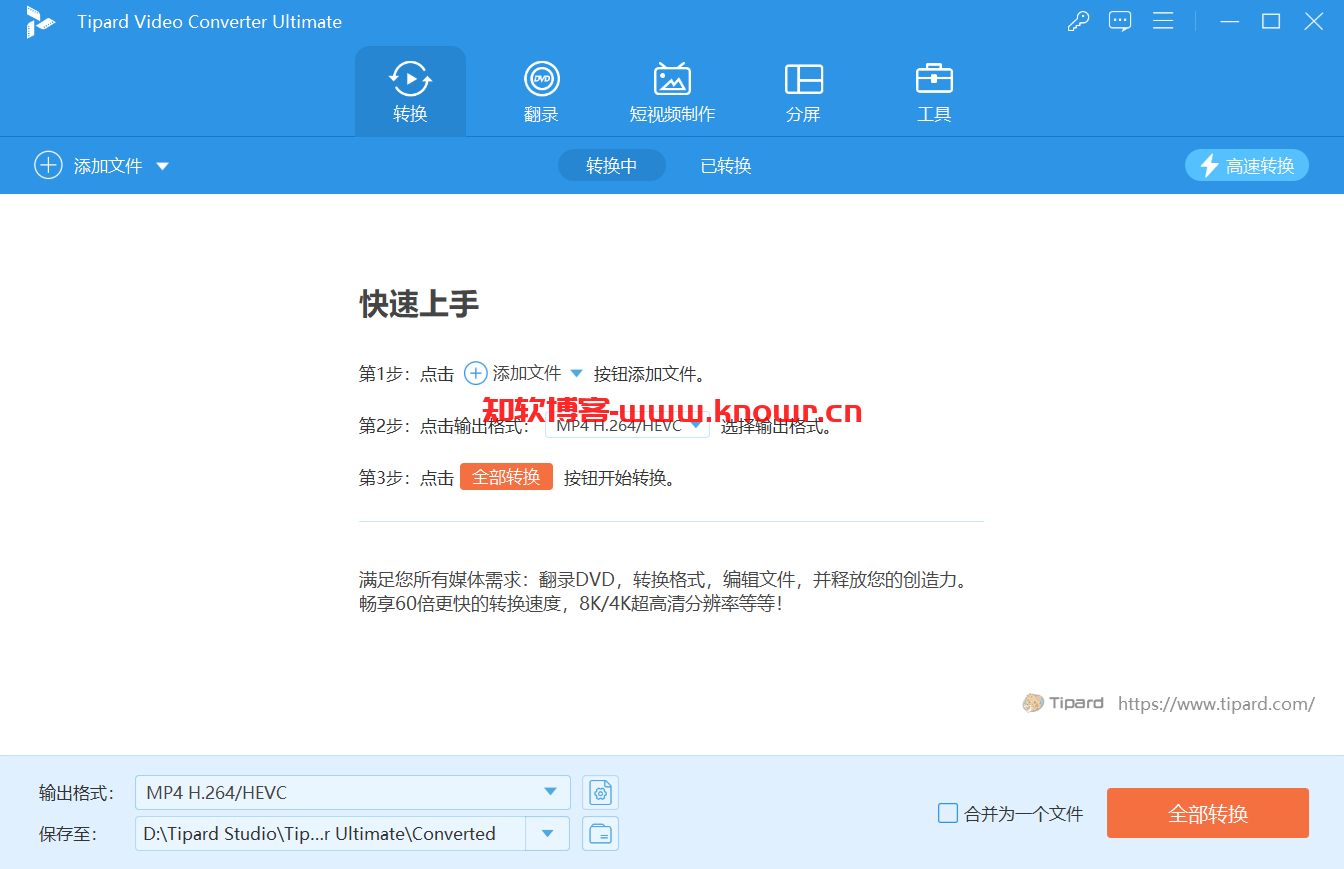The height and width of the screenshot is (869, 1344).
Task: Open the hamburger menu in title bar
Action: coord(1162,21)
